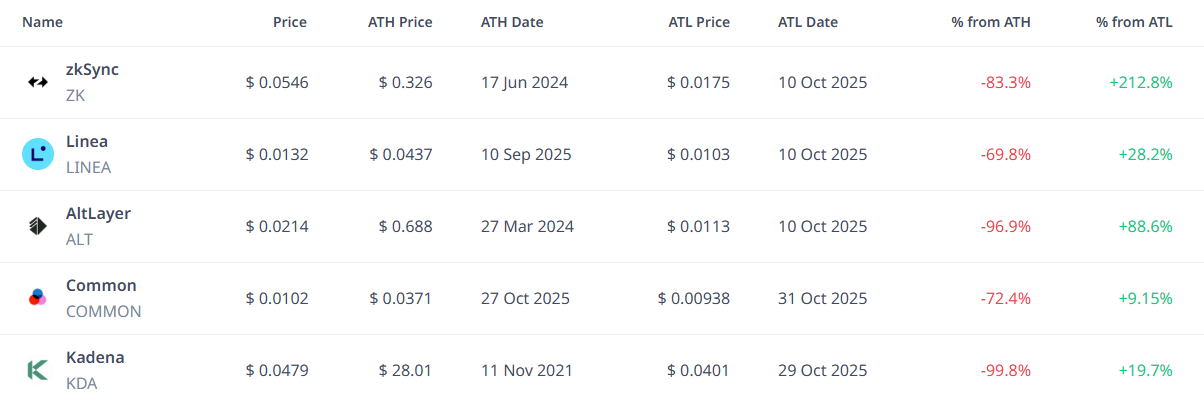Sort by ATL Price column header

pyautogui.click(x=699, y=22)
